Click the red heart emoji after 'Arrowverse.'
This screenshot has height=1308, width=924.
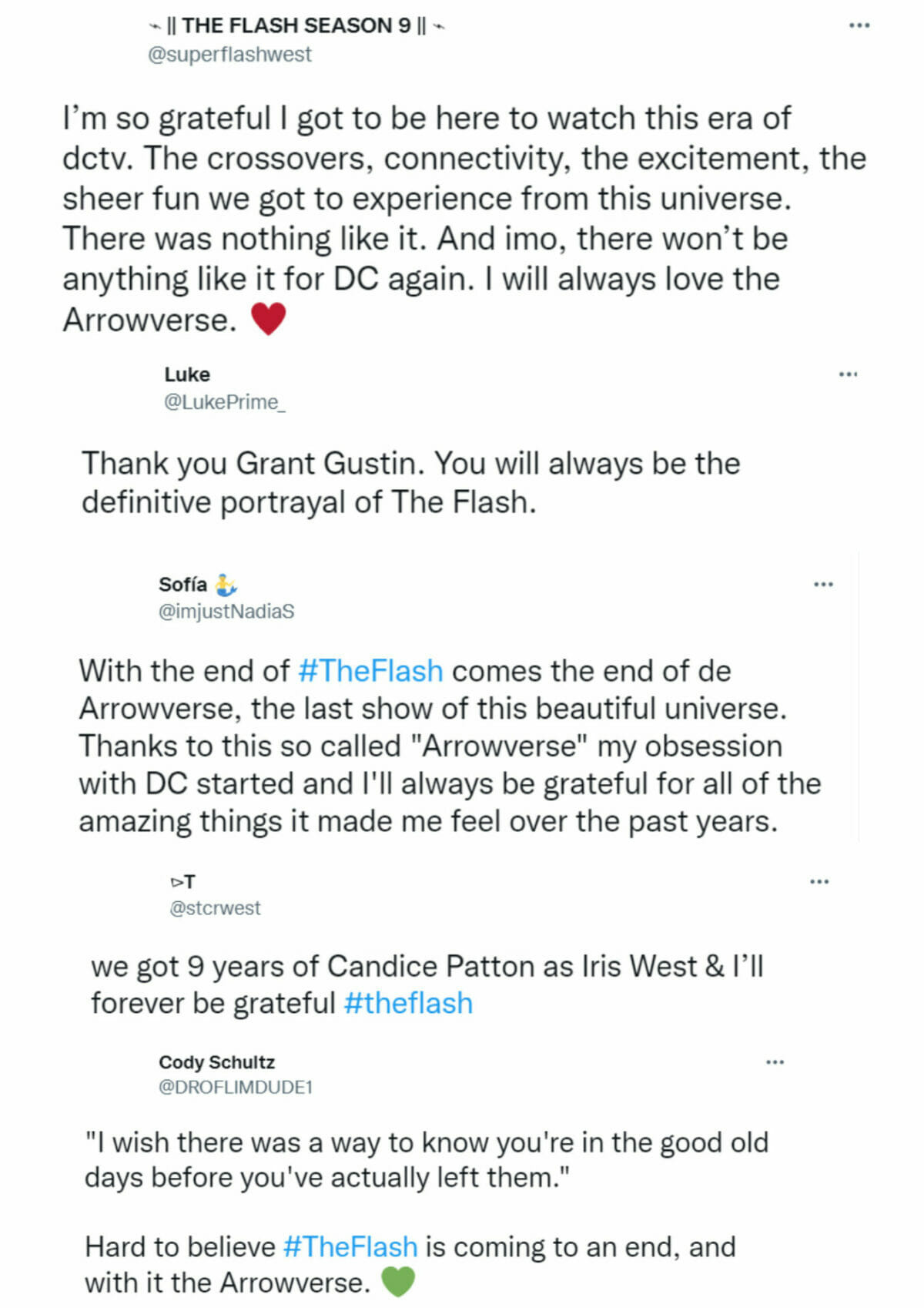tap(268, 319)
